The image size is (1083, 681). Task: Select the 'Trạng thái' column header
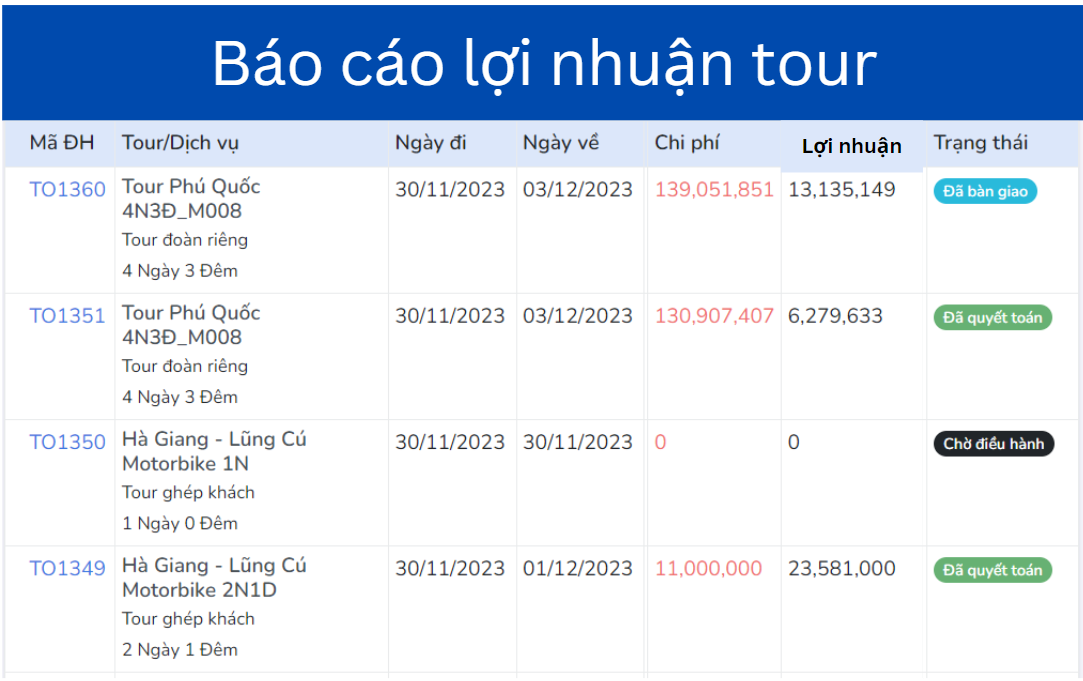(980, 143)
